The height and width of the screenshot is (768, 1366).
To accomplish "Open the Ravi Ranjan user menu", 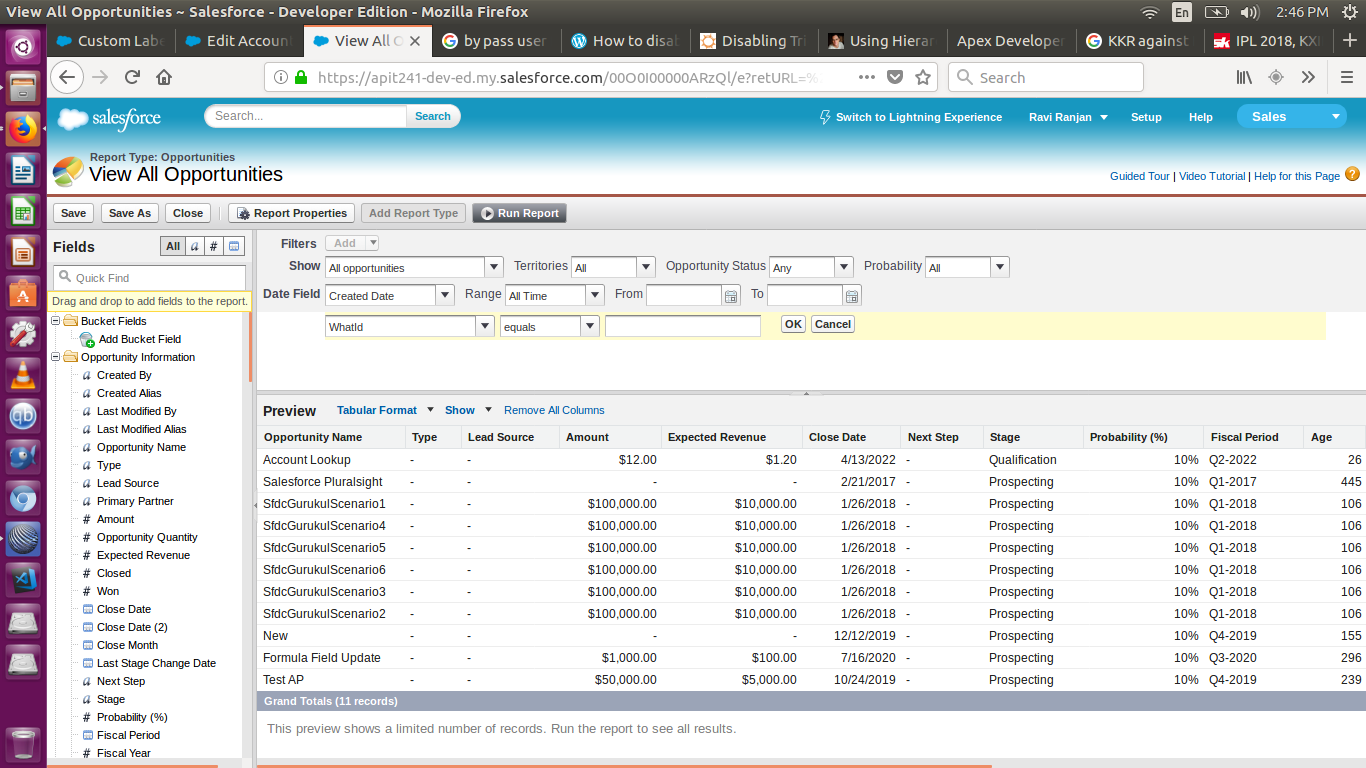I will (1068, 117).
